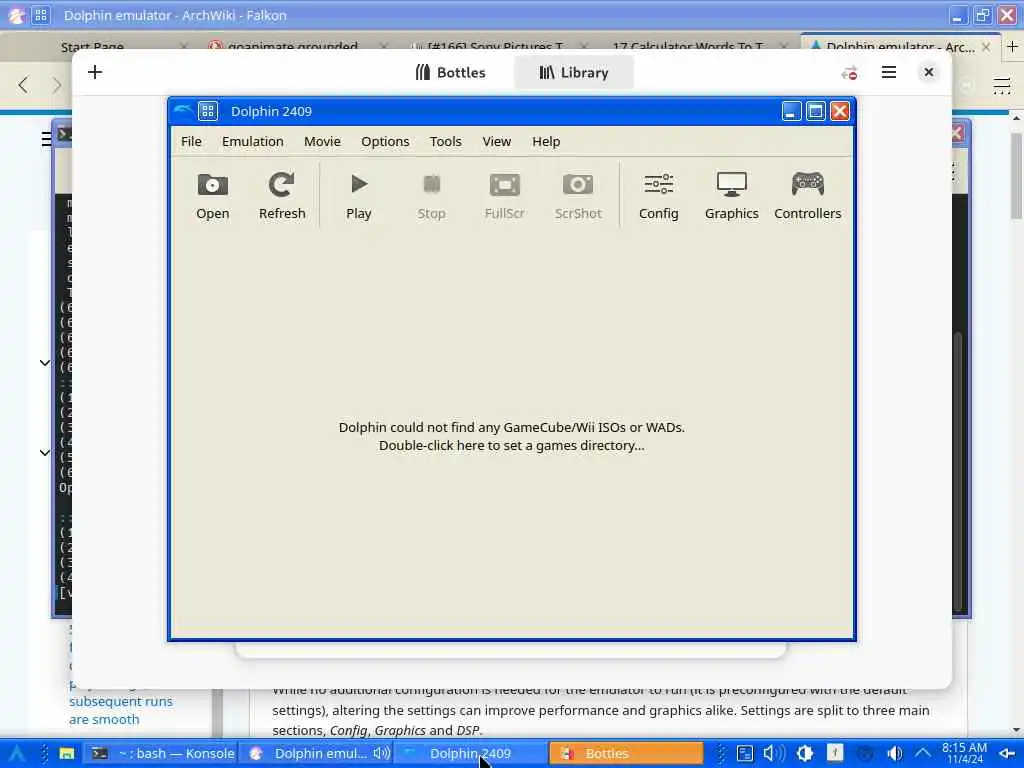Open the Controllers settings icon
1024x768 pixels.
pos(808,196)
